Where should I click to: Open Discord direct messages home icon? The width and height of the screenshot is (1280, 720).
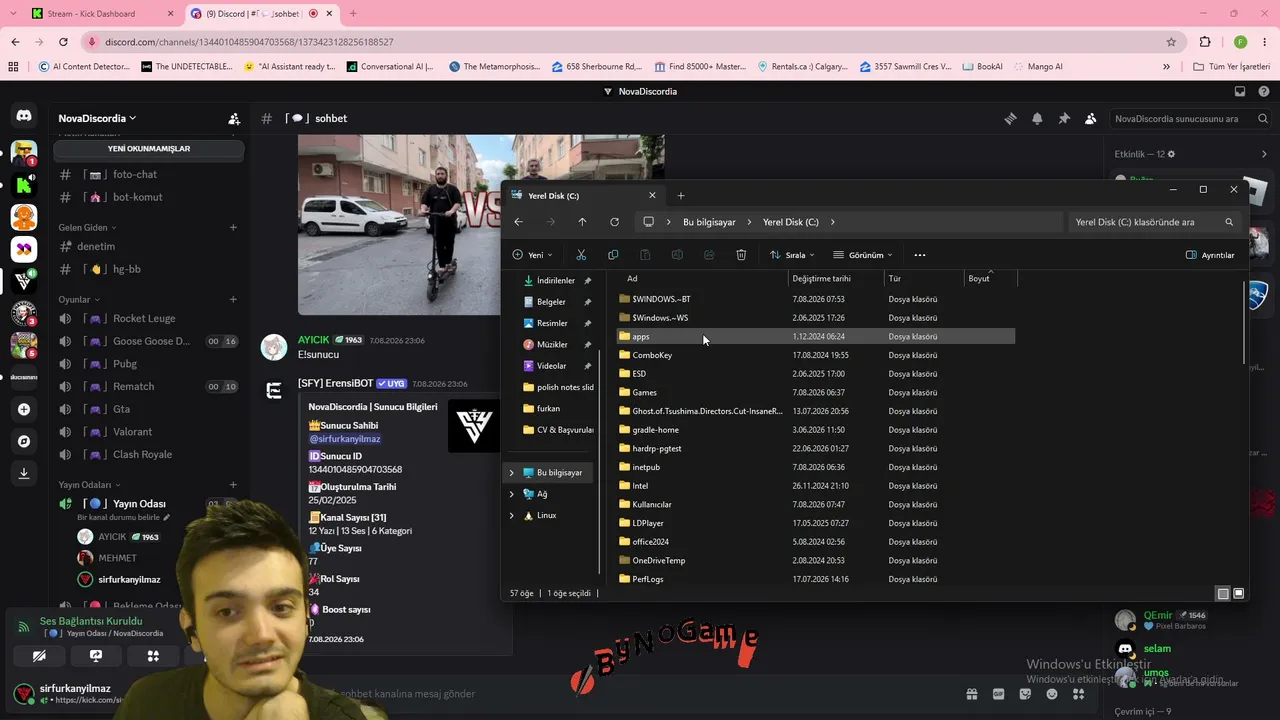coord(24,116)
